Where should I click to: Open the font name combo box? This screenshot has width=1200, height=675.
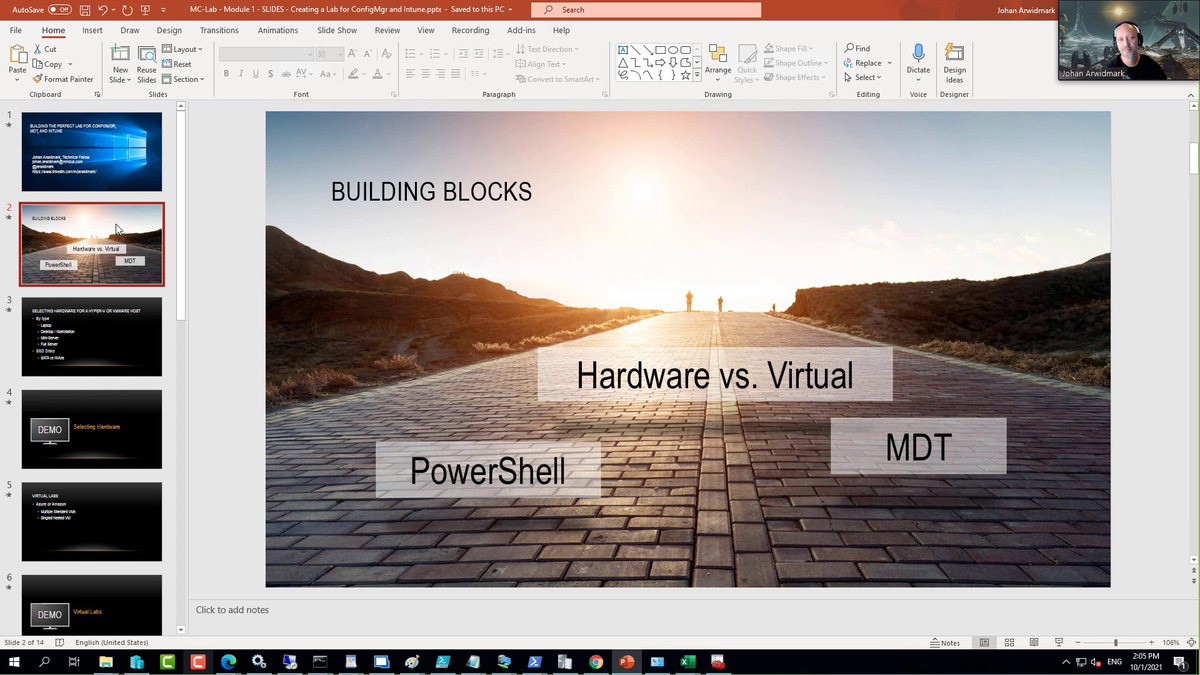coord(266,54)
